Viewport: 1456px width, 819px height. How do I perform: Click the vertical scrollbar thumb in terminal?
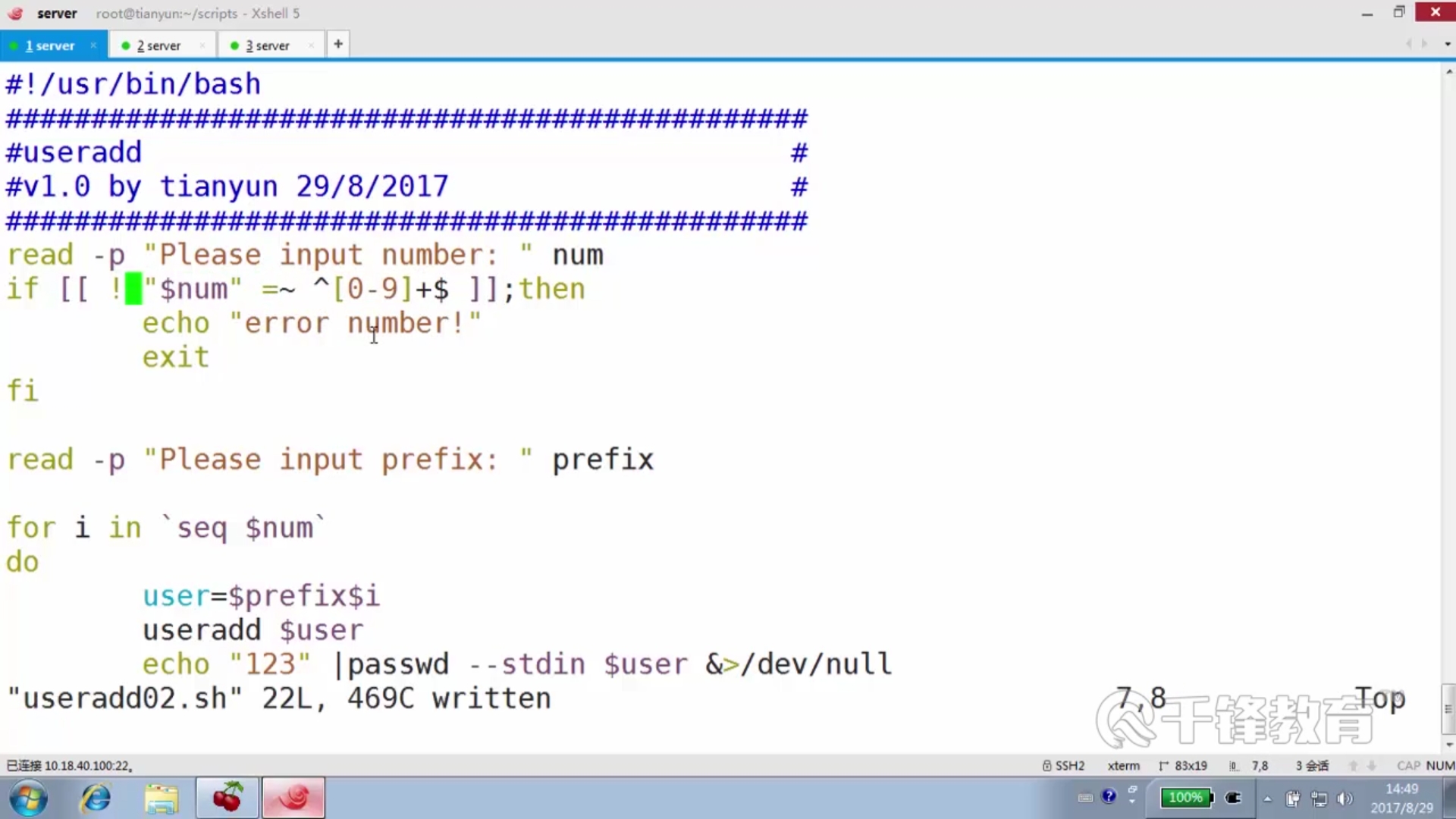pyautogui.click(x=1448, y=708)
